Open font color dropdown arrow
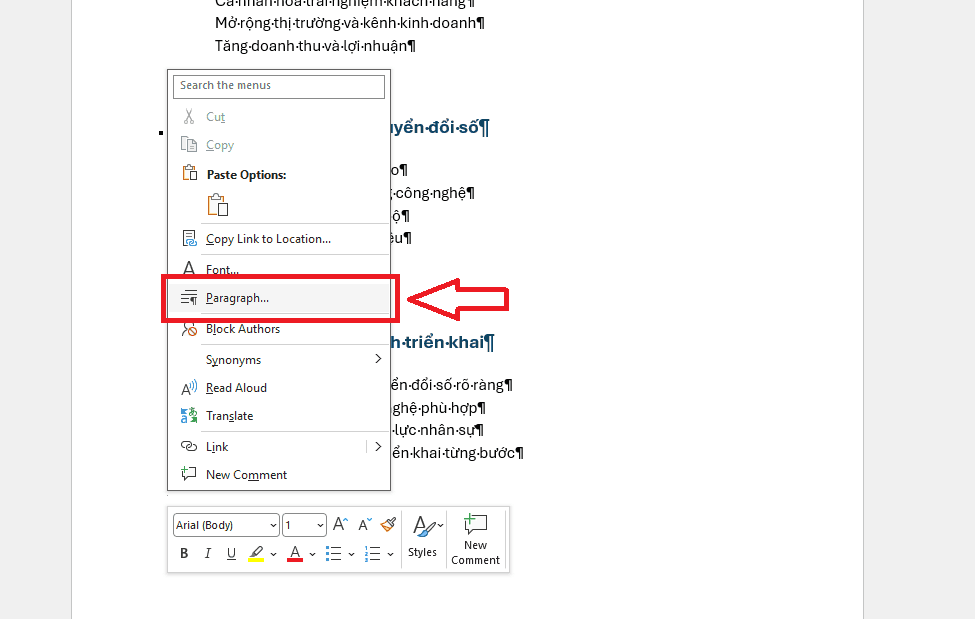This screenshot has height=619, width=975. click(312, 554)
